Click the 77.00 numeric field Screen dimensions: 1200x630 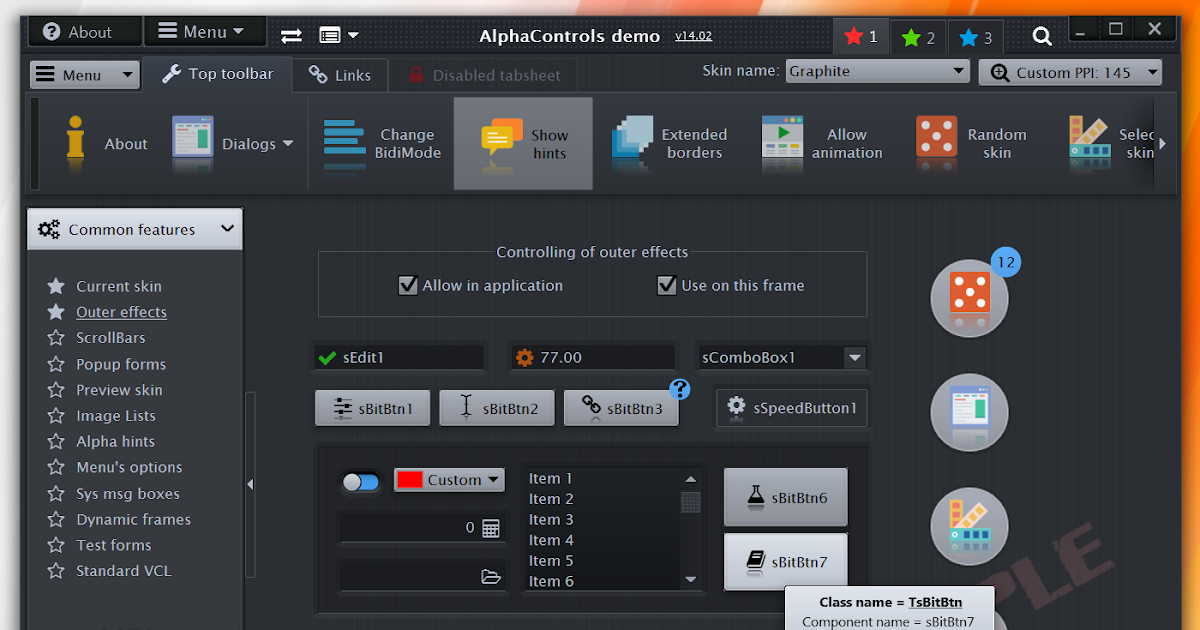pos(593,357)
